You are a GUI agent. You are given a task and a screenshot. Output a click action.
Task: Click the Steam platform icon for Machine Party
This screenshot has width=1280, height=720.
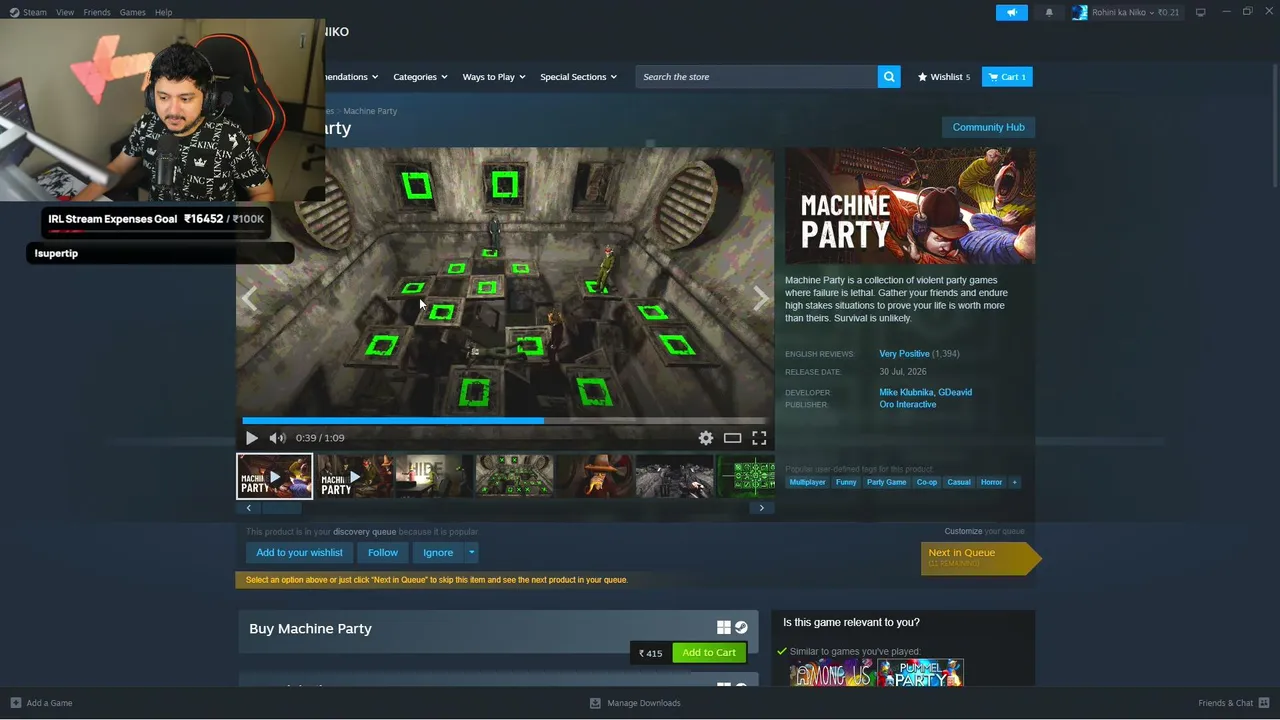pyautogui.click(x=741, y=628)
